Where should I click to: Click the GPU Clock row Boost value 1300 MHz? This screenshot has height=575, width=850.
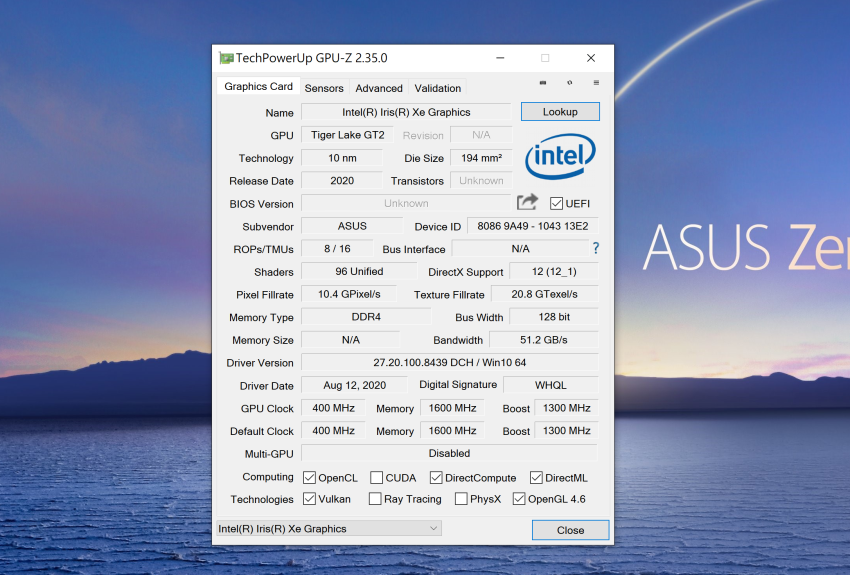pyautogui.click(x=566, y=408)
